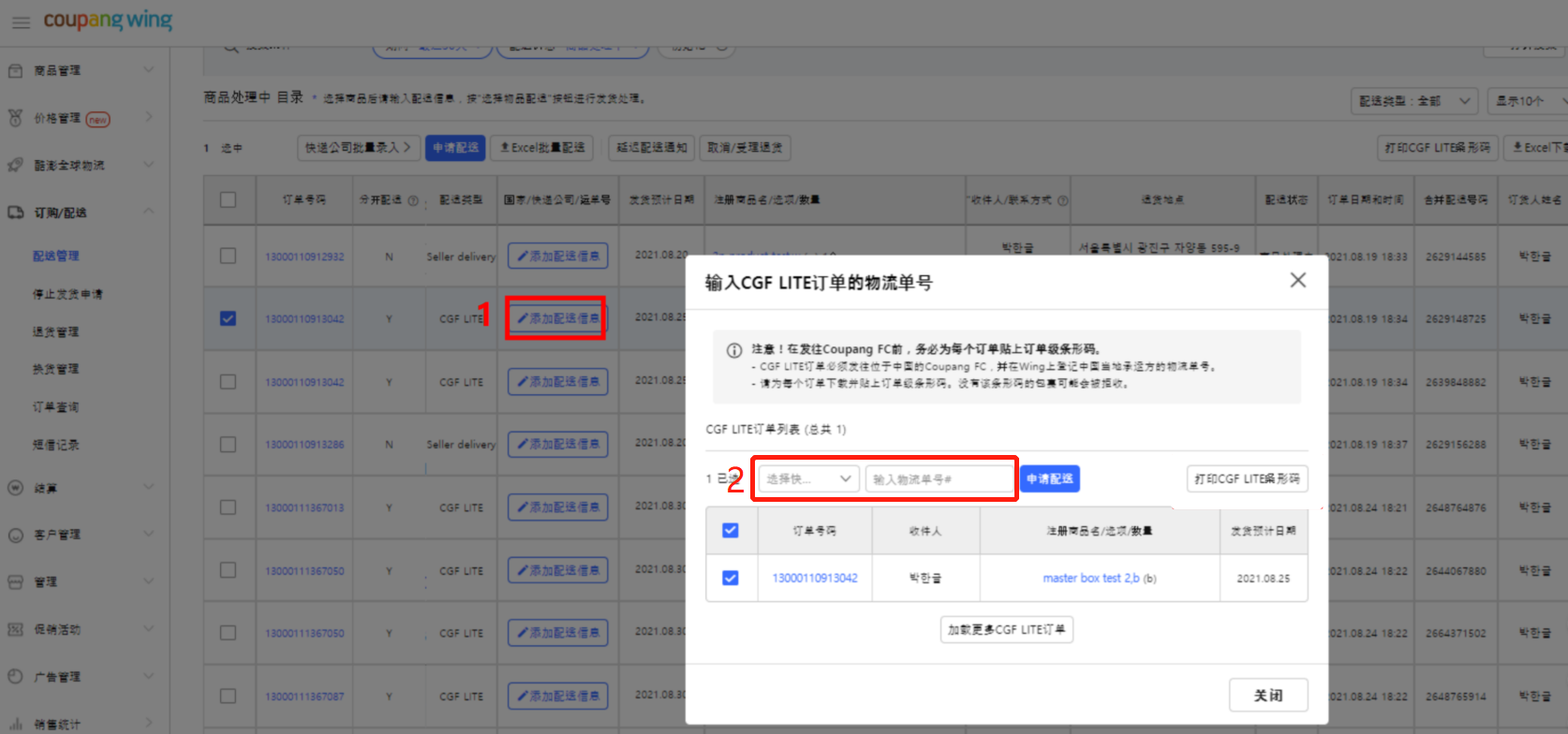Click the 延迟配送通知 button

pyautogui.click(x=652, y=148)
